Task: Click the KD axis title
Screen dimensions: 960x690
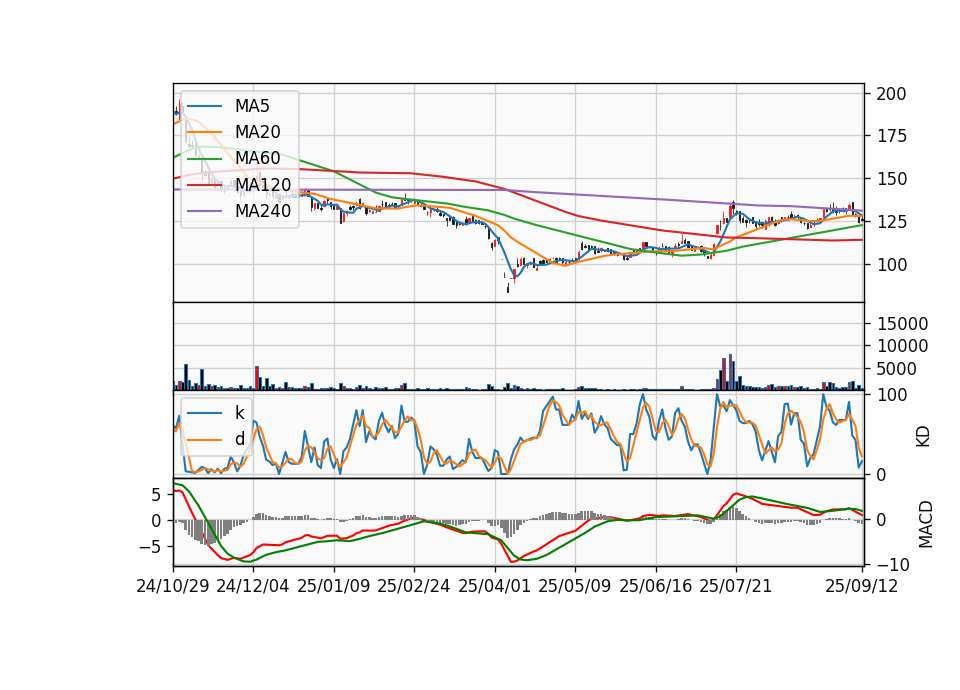Action: pos(923,437)
